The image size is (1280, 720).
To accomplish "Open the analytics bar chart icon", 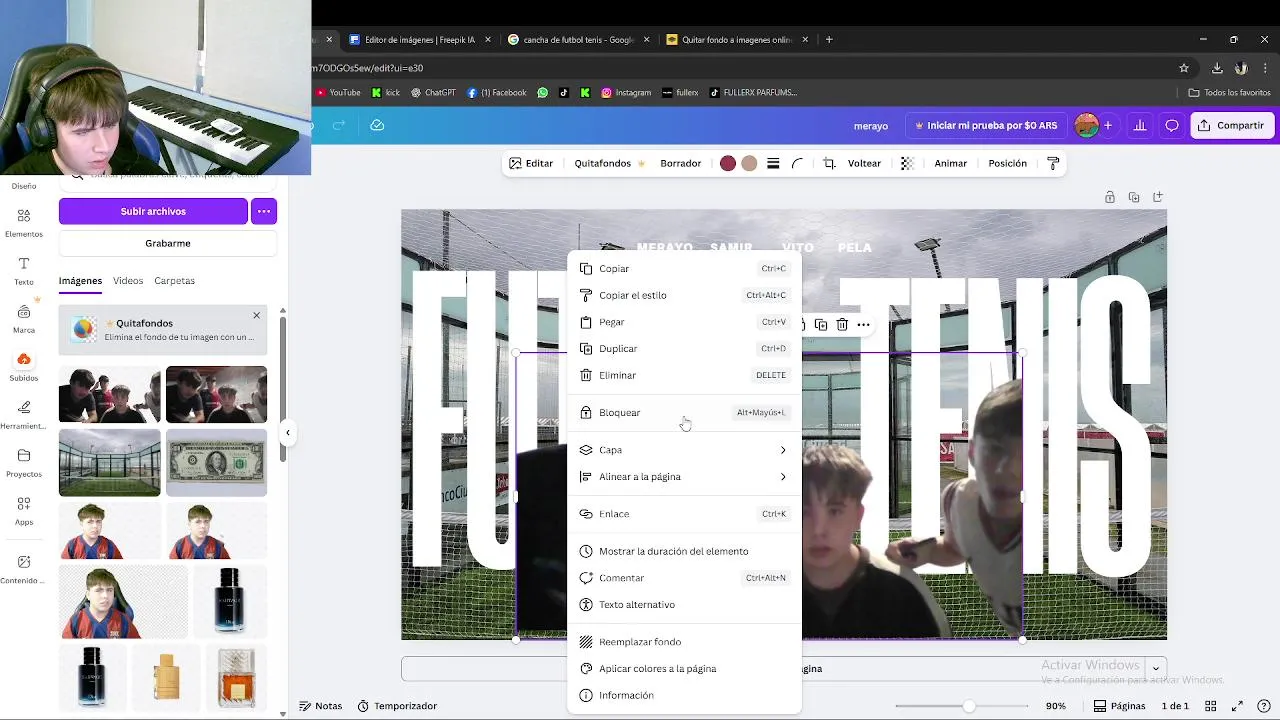I will pyautogui.click(x=1140, y=125).
